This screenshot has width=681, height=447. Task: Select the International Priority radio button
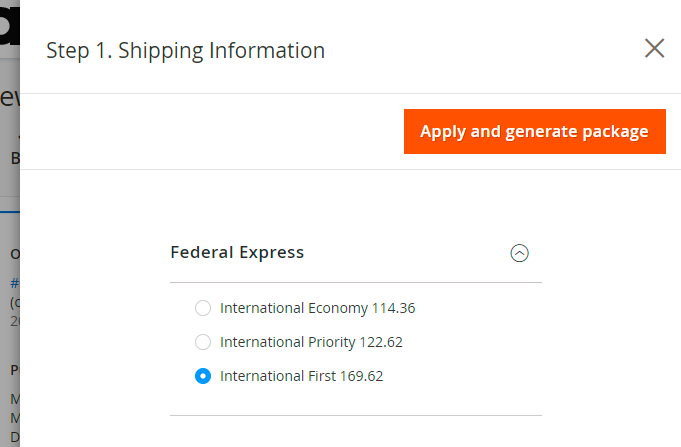coord(203,342)
